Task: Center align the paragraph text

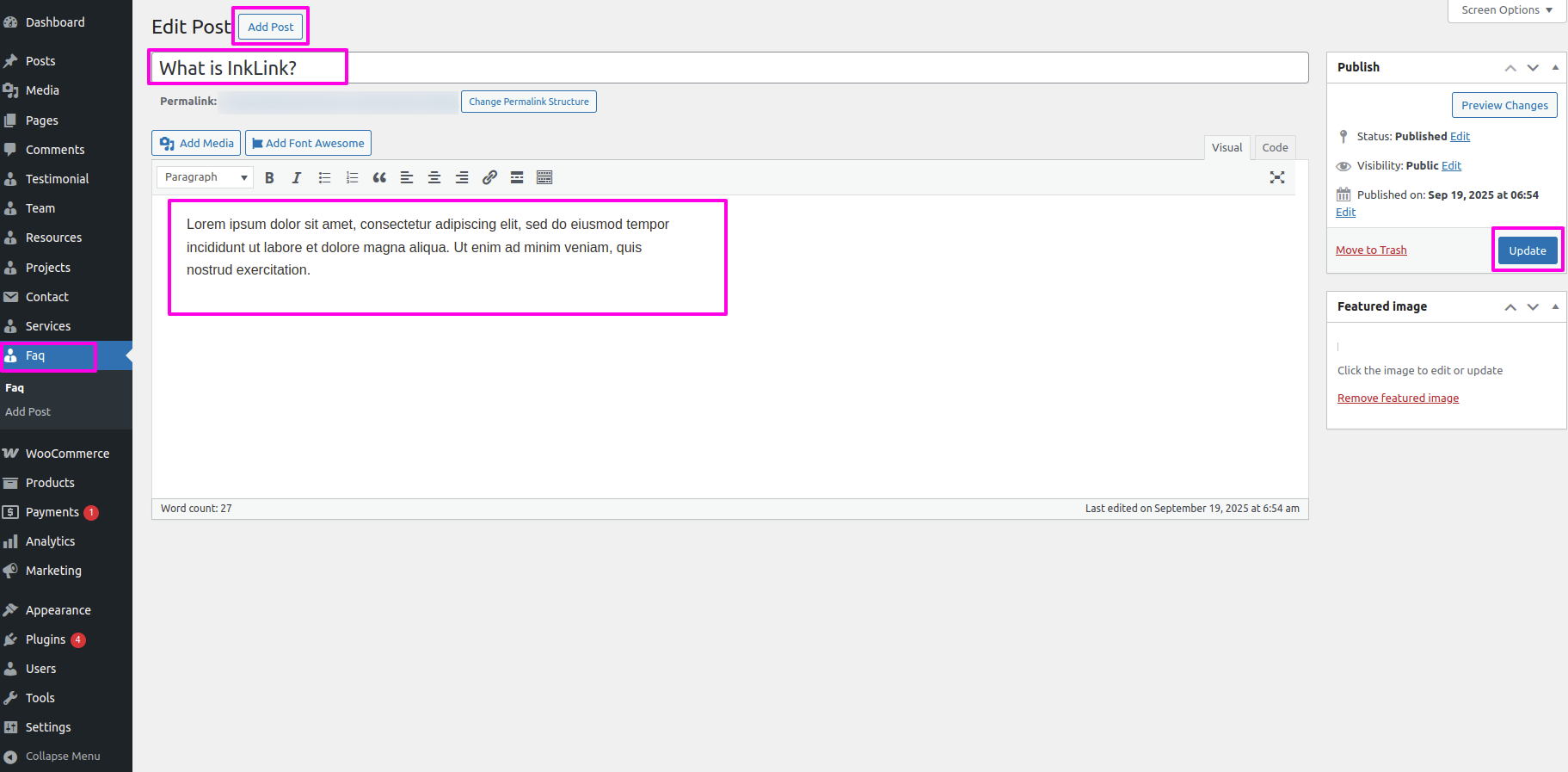Action: 434,177
